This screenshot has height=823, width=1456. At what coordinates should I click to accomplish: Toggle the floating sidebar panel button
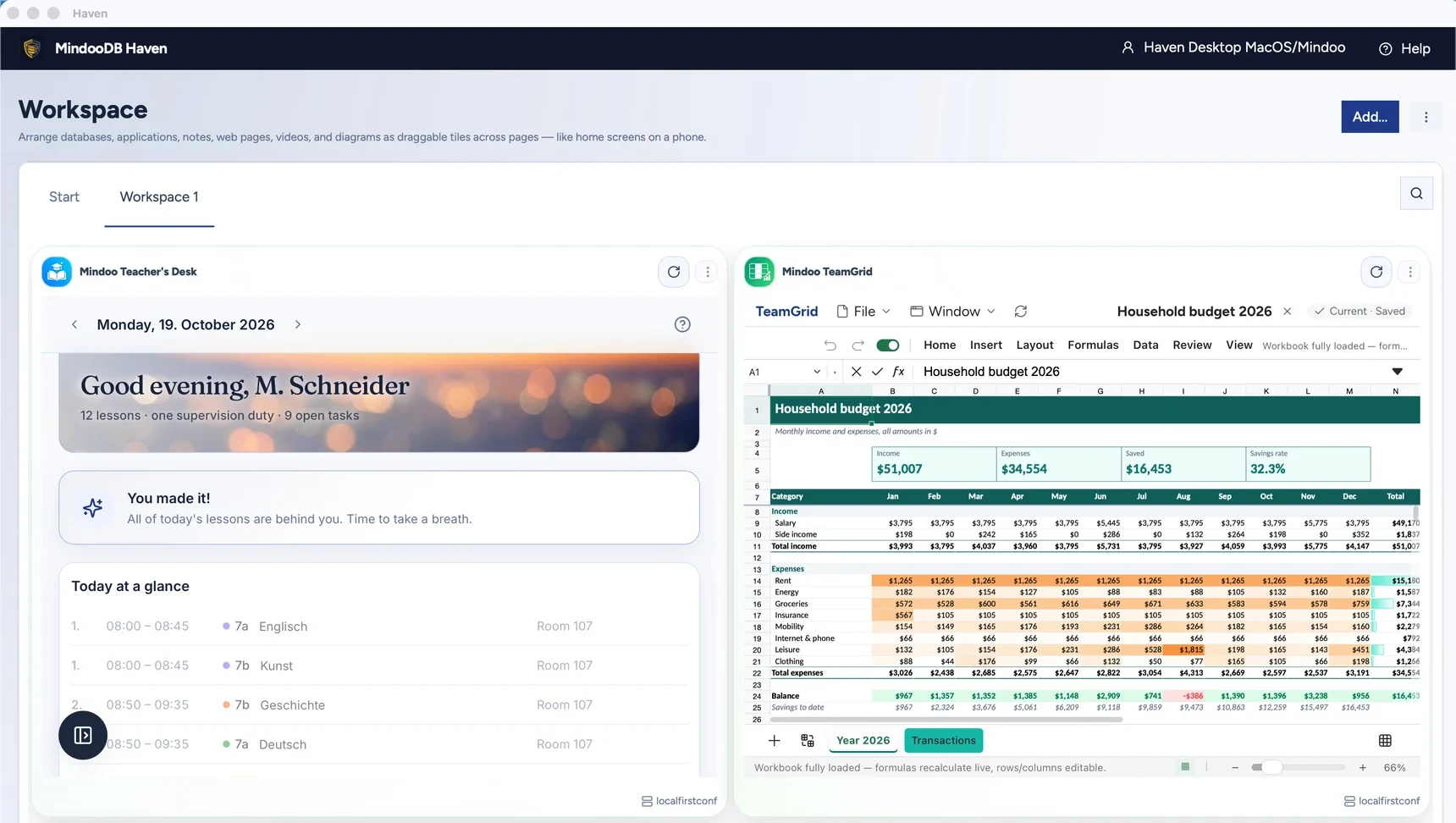pyautogui.click(x=83, y=735)
